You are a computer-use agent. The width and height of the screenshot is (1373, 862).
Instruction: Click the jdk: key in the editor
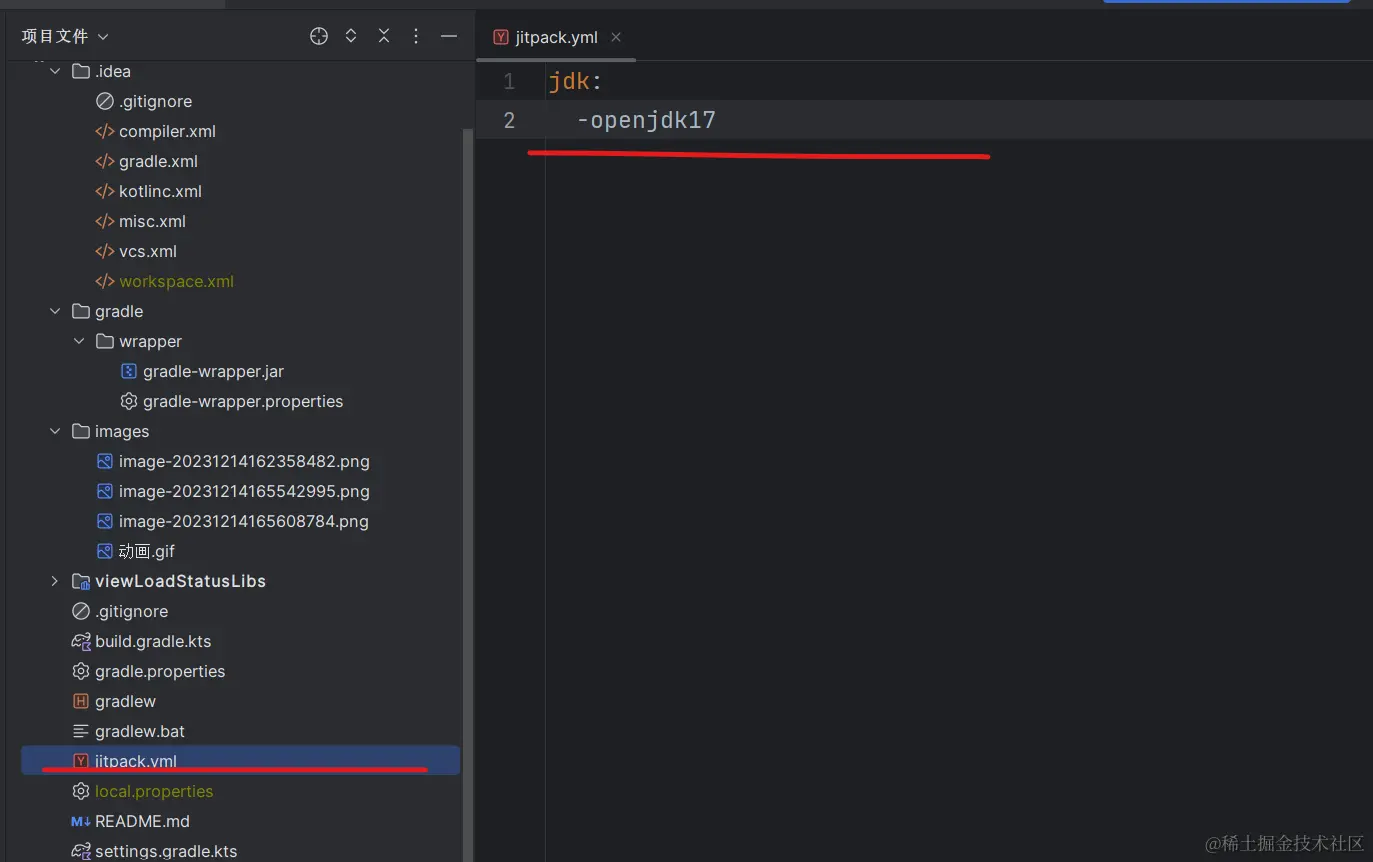coord(575,82)
